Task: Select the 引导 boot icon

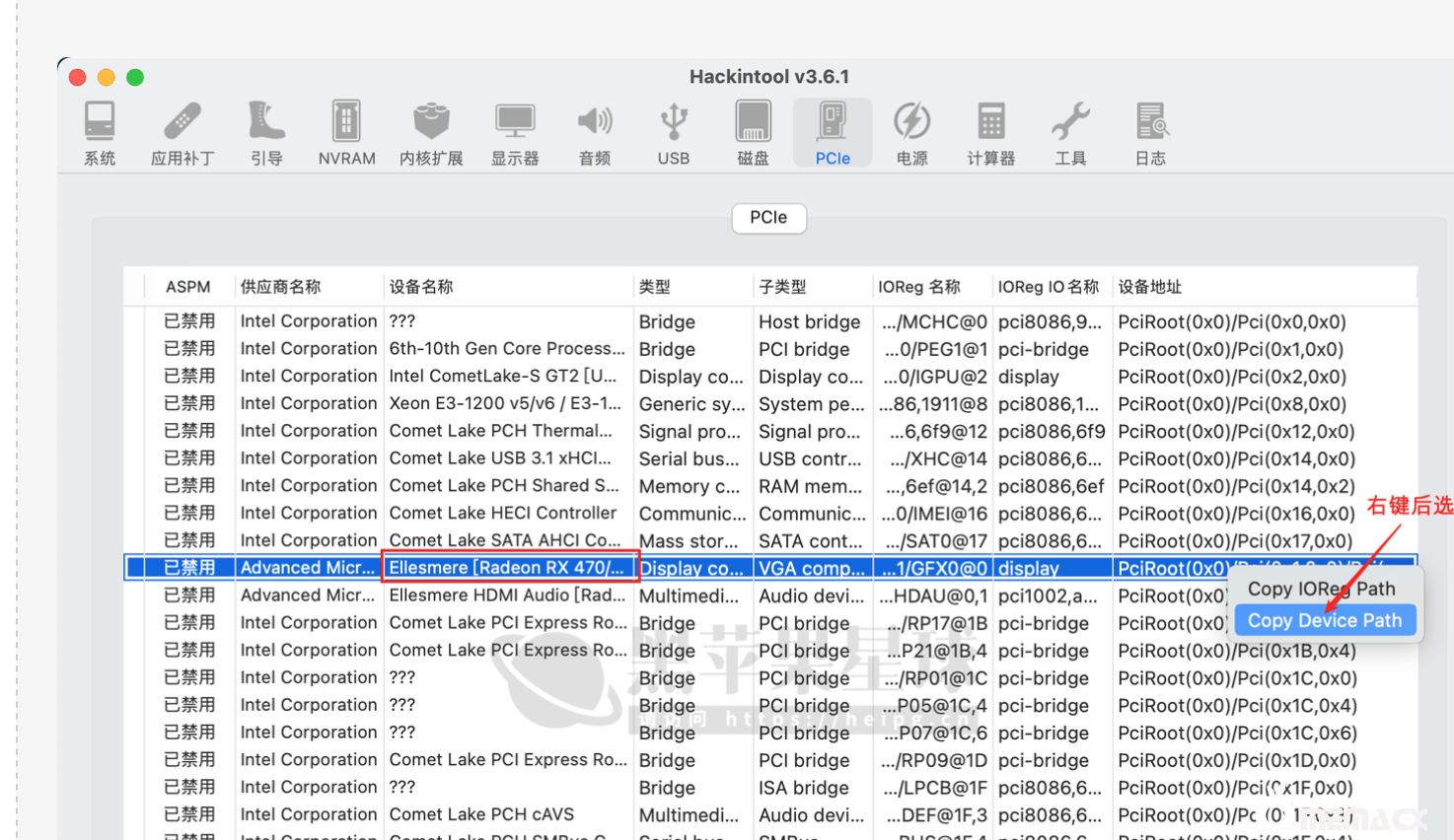Action: 265,133
